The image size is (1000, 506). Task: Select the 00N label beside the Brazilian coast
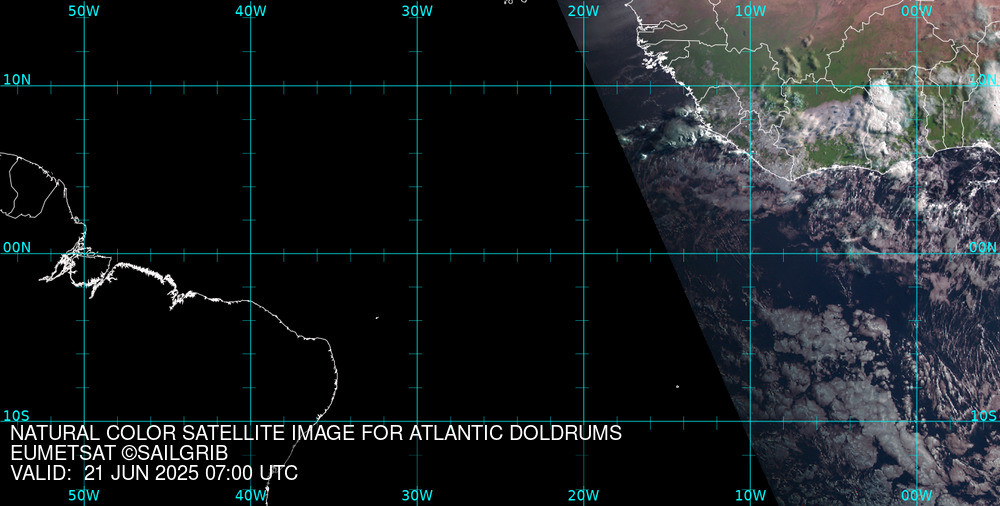(17, 248)
